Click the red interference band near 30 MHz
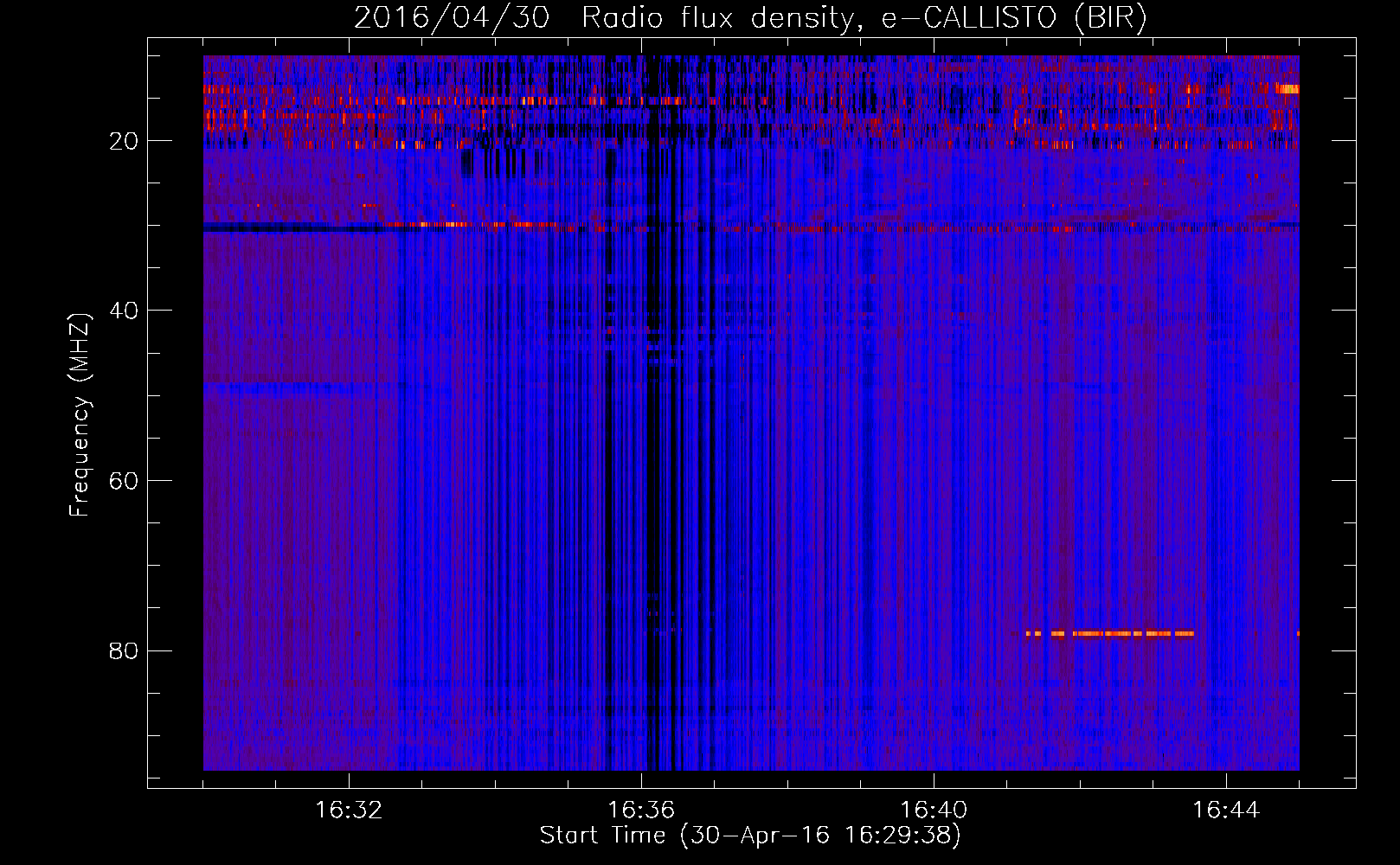 pyautogui.click(x=839, y=227)
